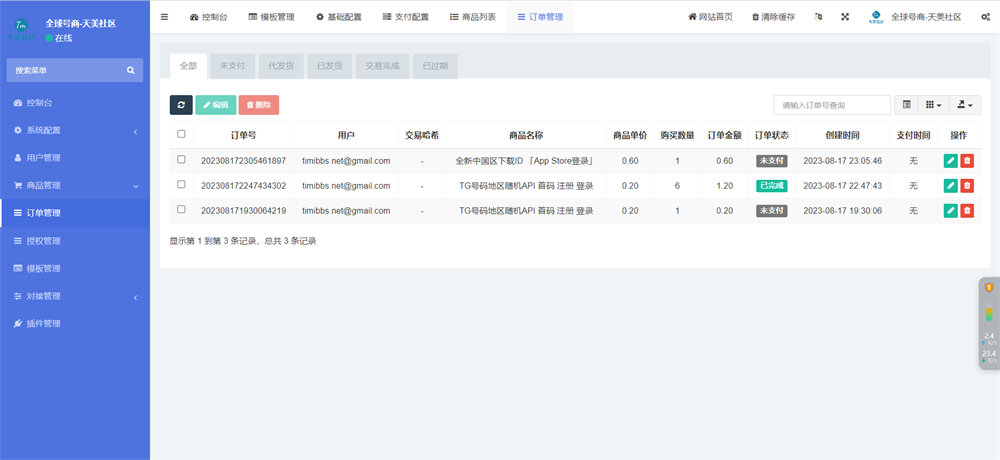1000x460 pixels.
Task: Open the export data dropdown
Action: (965, 105)
